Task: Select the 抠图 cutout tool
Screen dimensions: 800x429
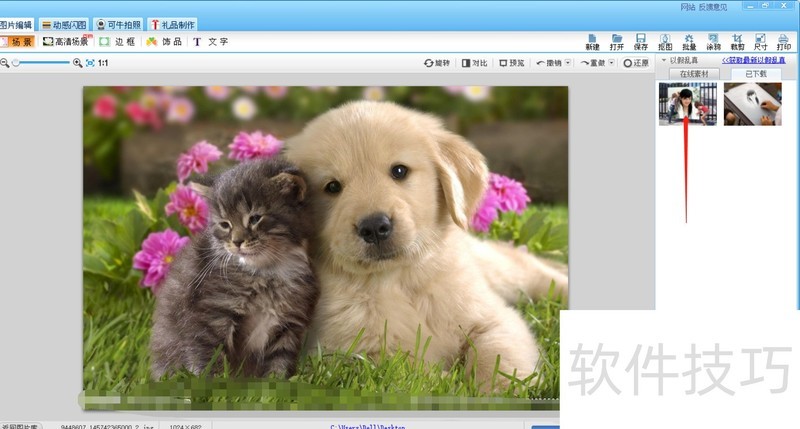Action: (x=665, y=42)
